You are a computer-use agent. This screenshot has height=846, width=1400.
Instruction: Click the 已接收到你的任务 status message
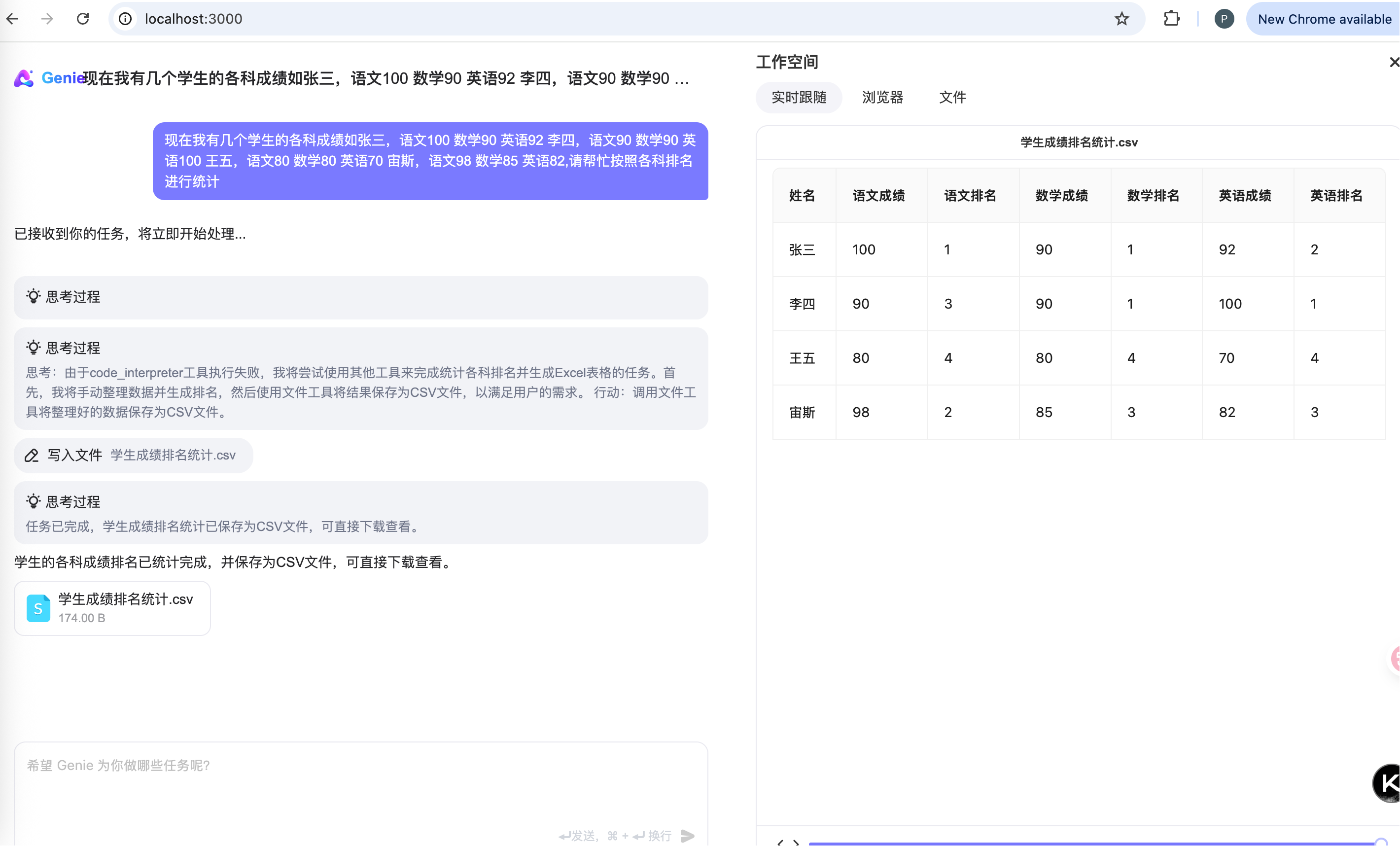coord(130,234)
